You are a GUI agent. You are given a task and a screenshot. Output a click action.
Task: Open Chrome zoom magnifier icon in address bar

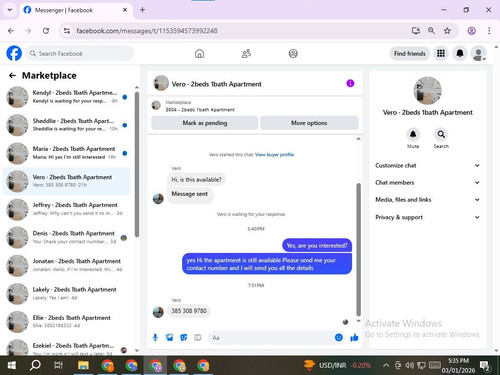431,31
